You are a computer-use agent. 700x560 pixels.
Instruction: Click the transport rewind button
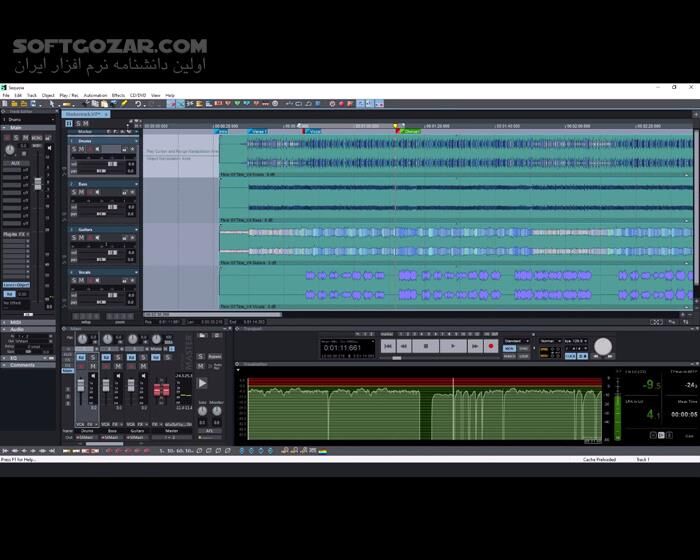(404, 346)
